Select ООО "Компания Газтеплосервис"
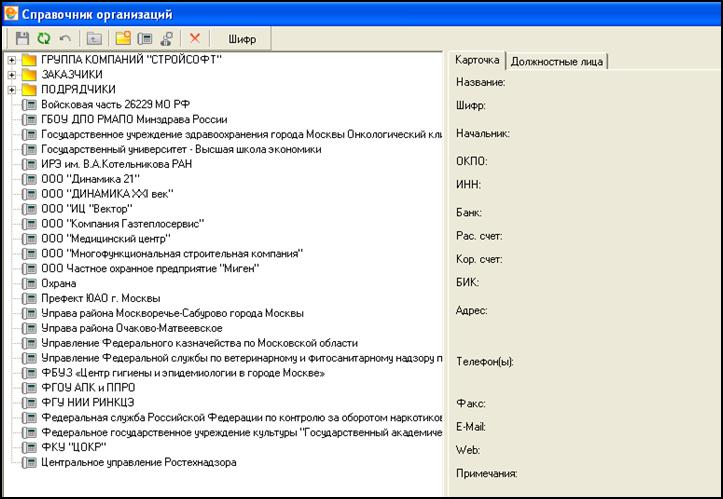 tap(123, 224)
